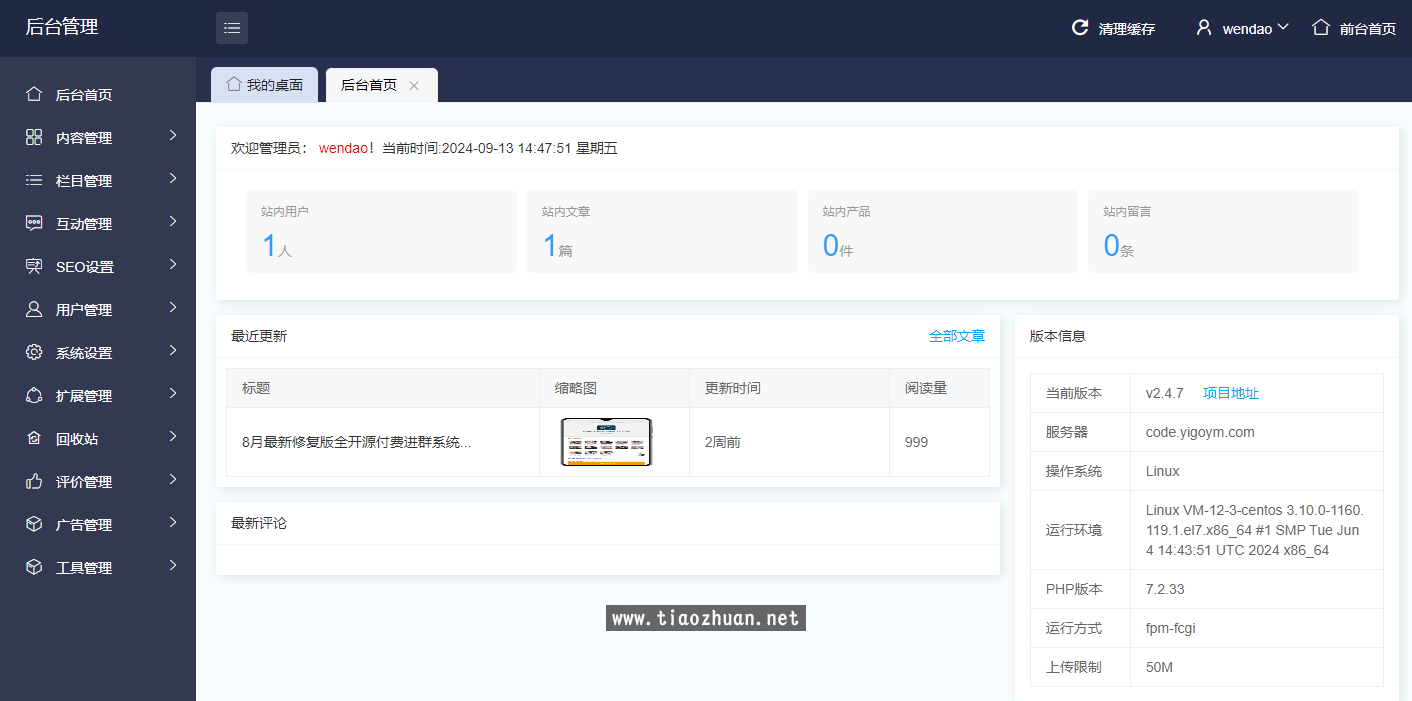
Task: Click the 评价管理 thumbs-up icon
Action: coord(34,481)
